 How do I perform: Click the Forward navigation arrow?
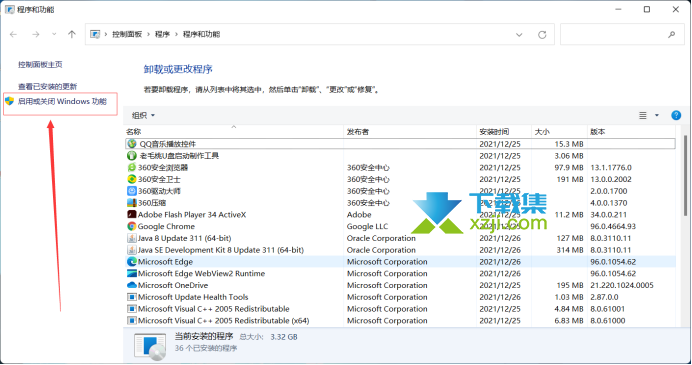tap(36, 34)
